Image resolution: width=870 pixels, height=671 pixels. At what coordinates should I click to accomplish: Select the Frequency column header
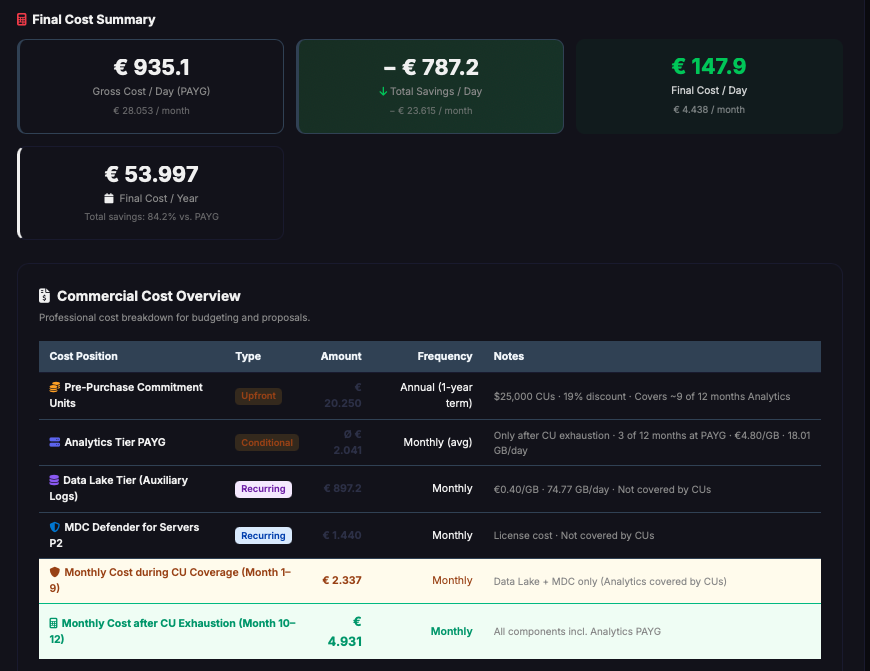(x=444, y=356)
